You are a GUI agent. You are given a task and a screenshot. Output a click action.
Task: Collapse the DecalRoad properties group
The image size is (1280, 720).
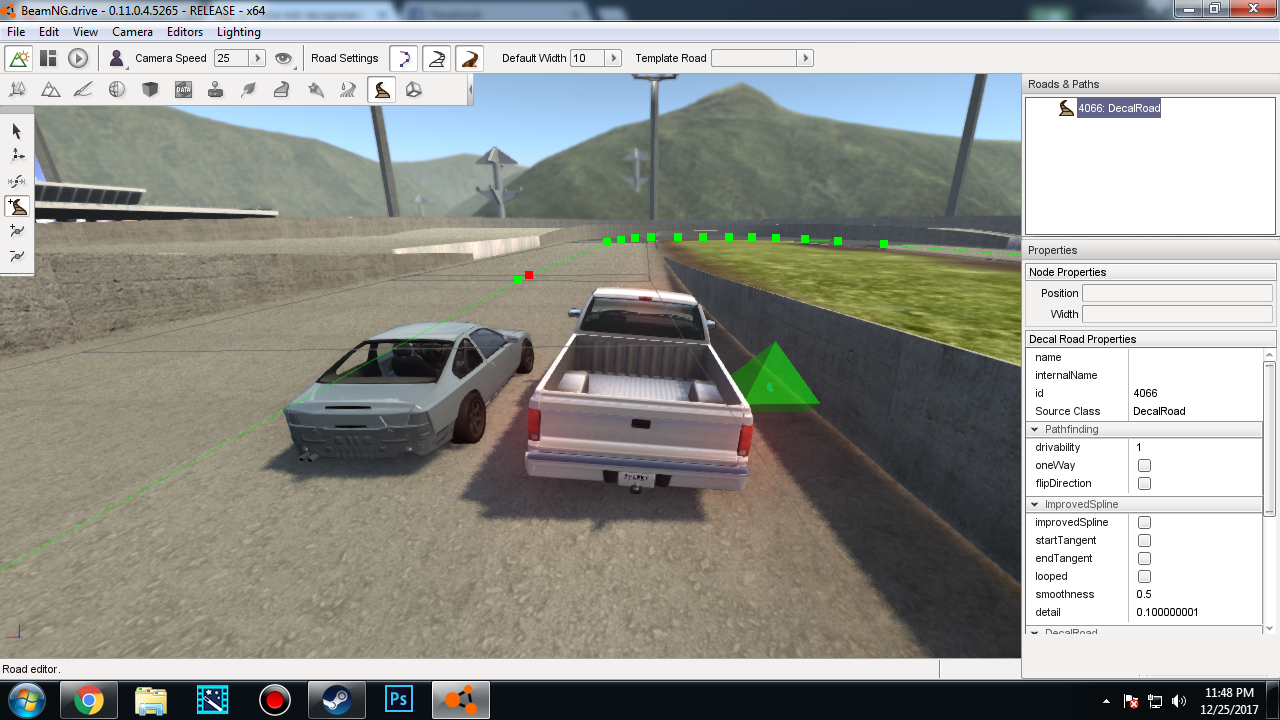coord(1035,633)
